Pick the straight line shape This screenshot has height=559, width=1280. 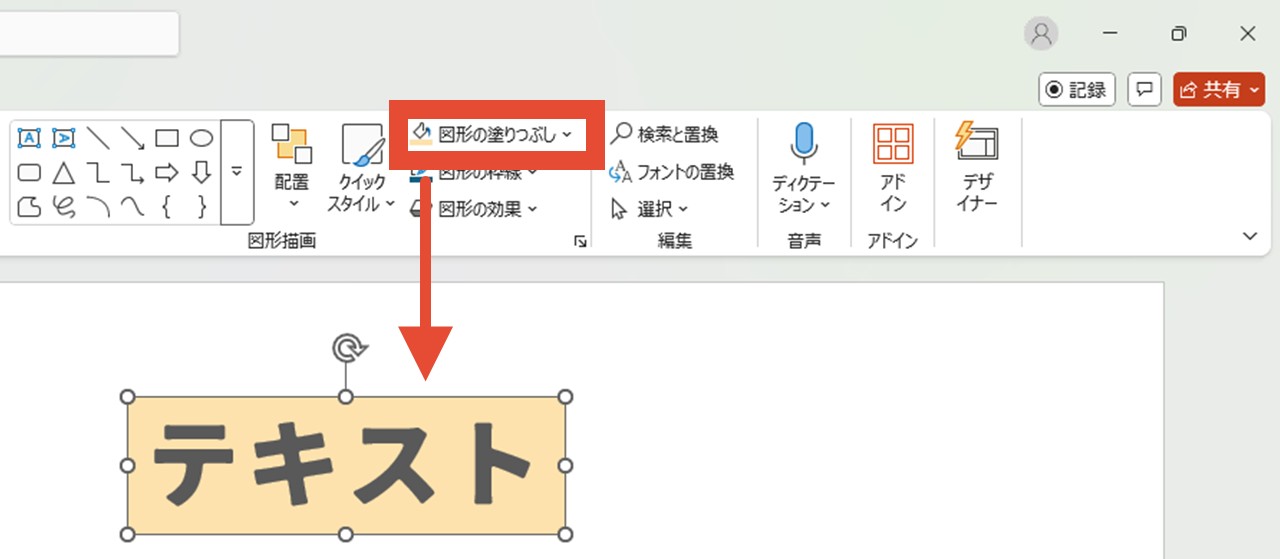(x=98, y=138)
